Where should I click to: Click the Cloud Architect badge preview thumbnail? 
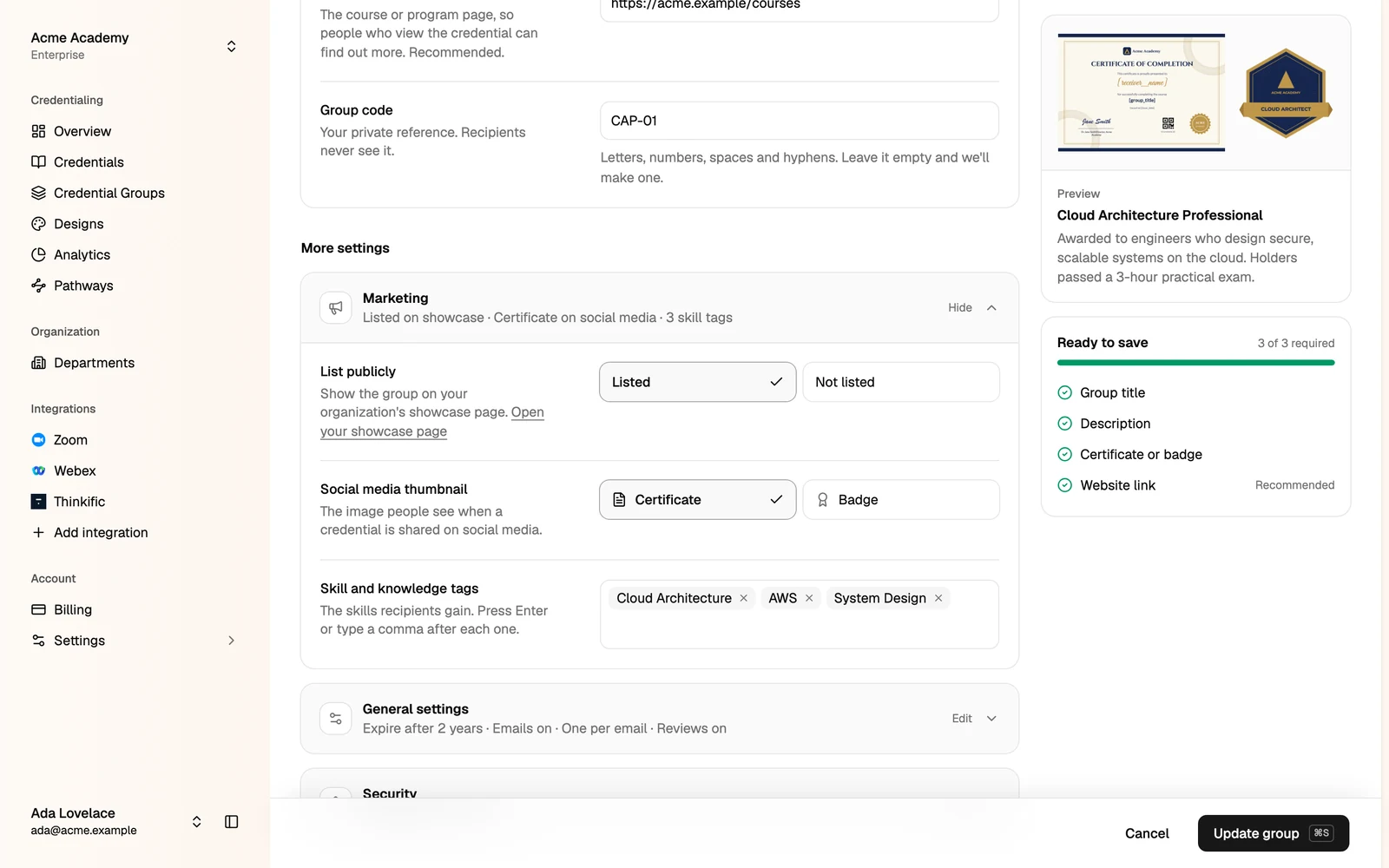1286,93
